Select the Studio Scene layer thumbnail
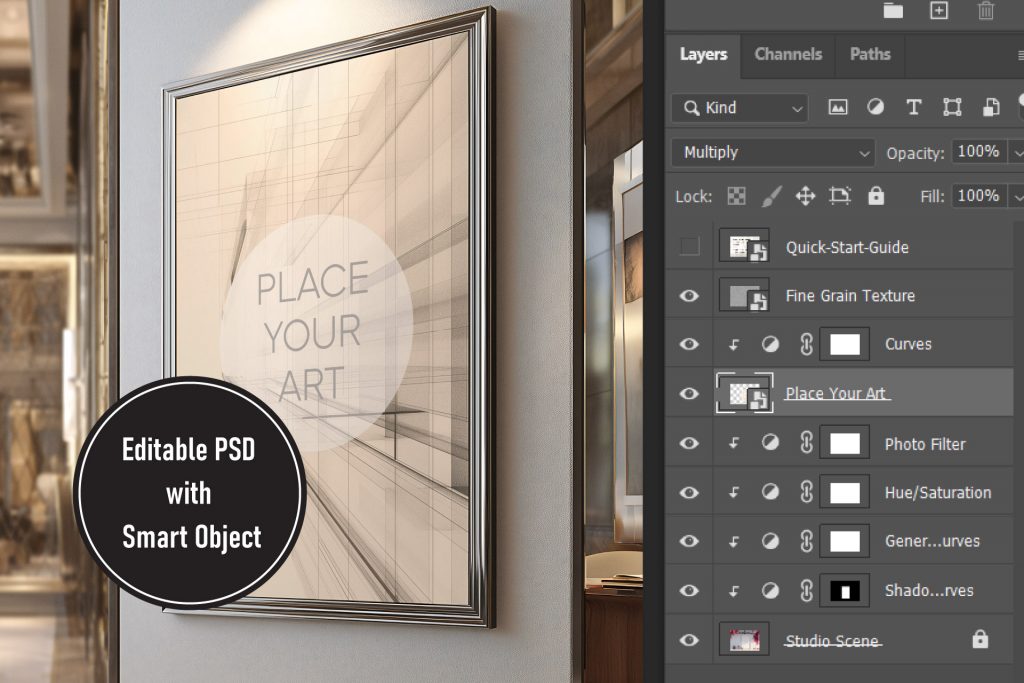The height and width of the screenshot is (683, 1024). pos(744,639)
